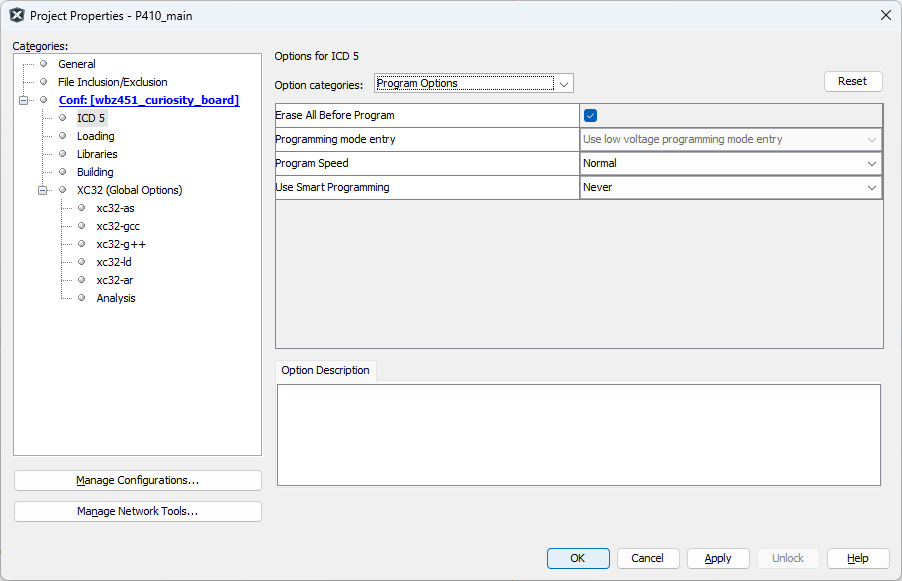Select the Analysis tree node

tap(116, 298)
